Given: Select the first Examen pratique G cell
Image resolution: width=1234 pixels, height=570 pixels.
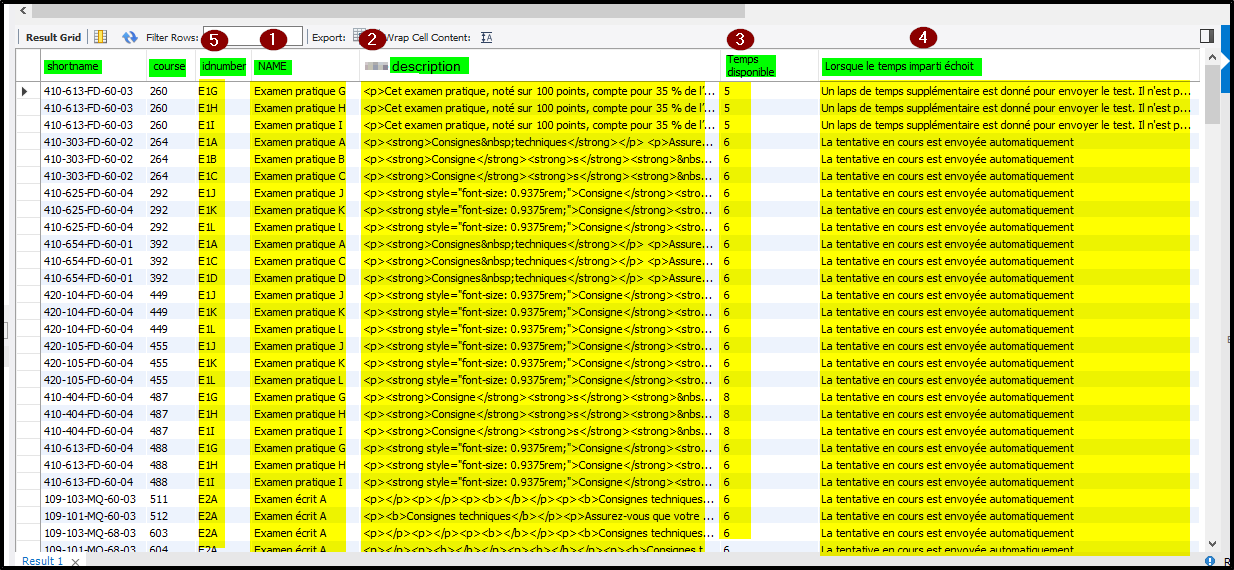Looking at the screenshot, I should click(x=299, y=91).
